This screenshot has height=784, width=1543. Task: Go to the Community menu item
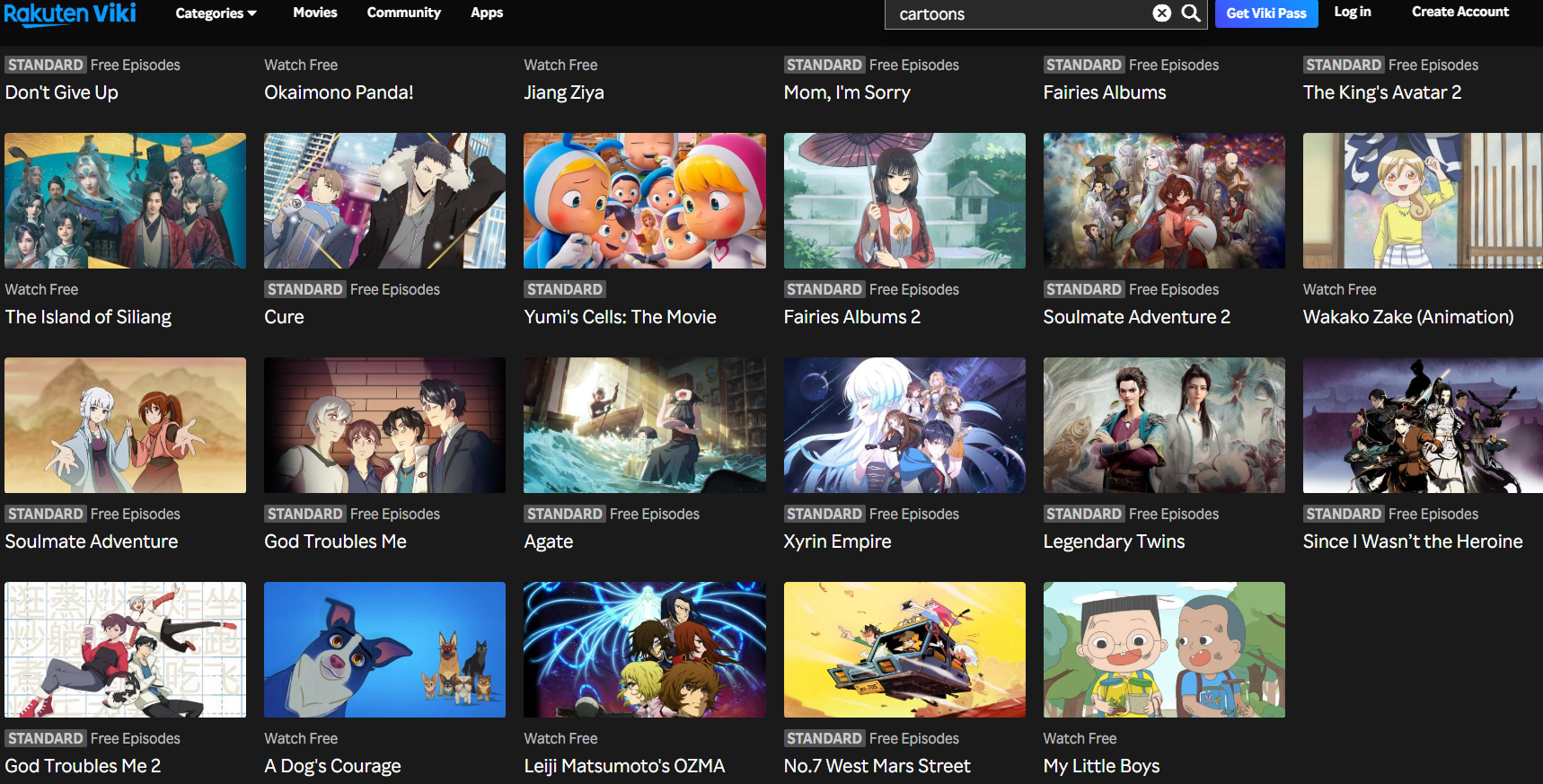coord(403,13)
